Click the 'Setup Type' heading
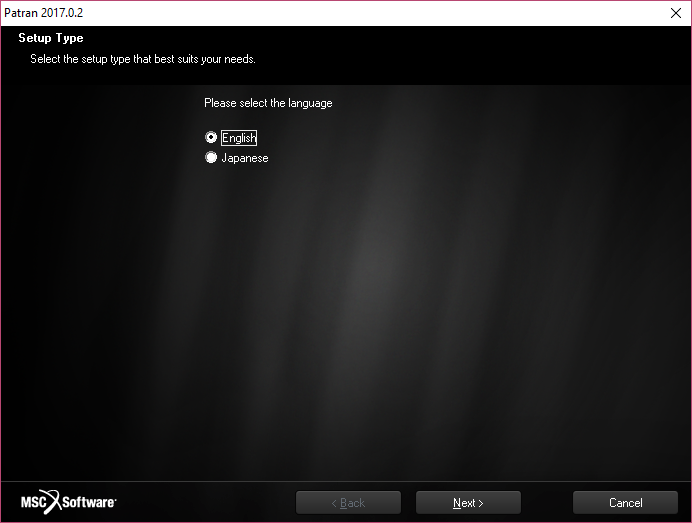This screenshot has height=523, width=692. pyautogui.click(x=51, y=38)
